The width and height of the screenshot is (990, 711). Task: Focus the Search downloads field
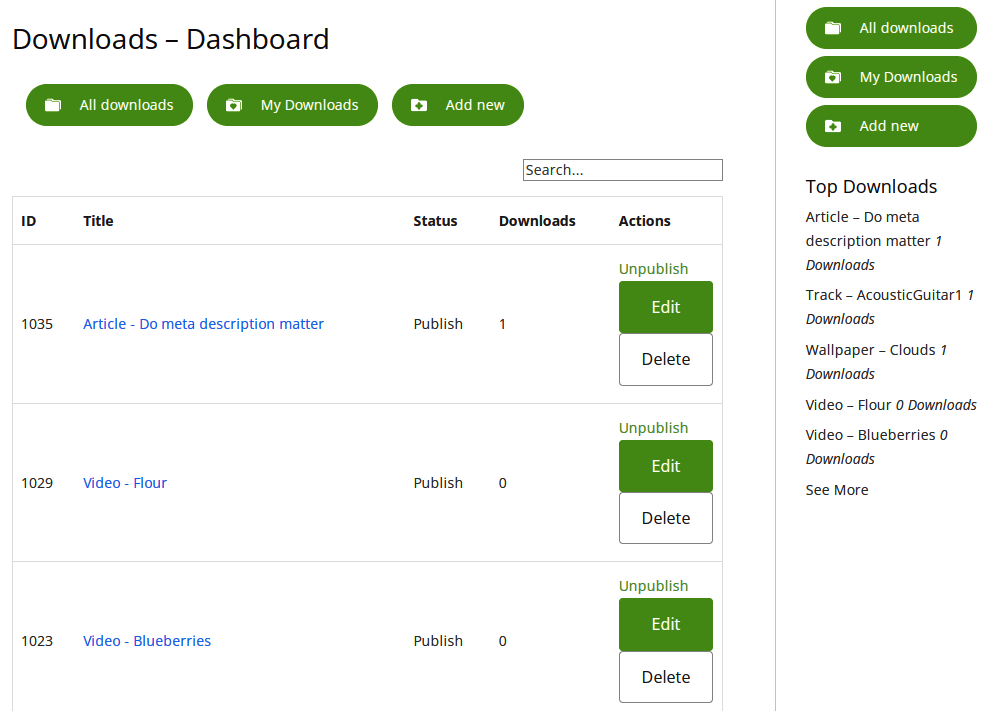[622, 170]
